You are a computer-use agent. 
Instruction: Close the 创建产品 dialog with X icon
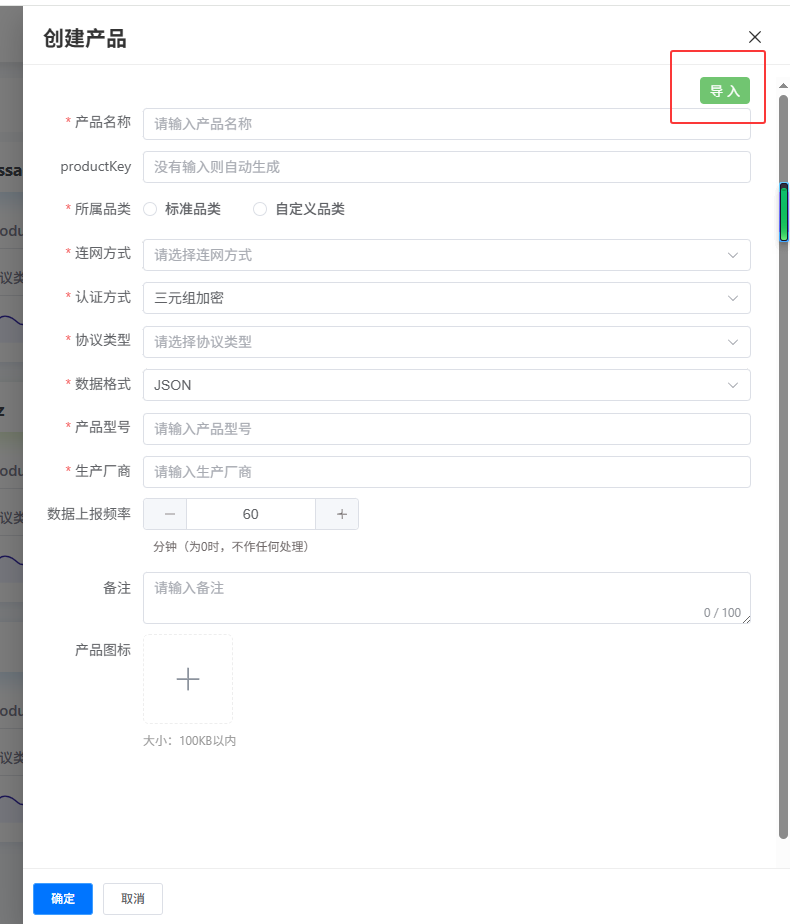[755, 37]
